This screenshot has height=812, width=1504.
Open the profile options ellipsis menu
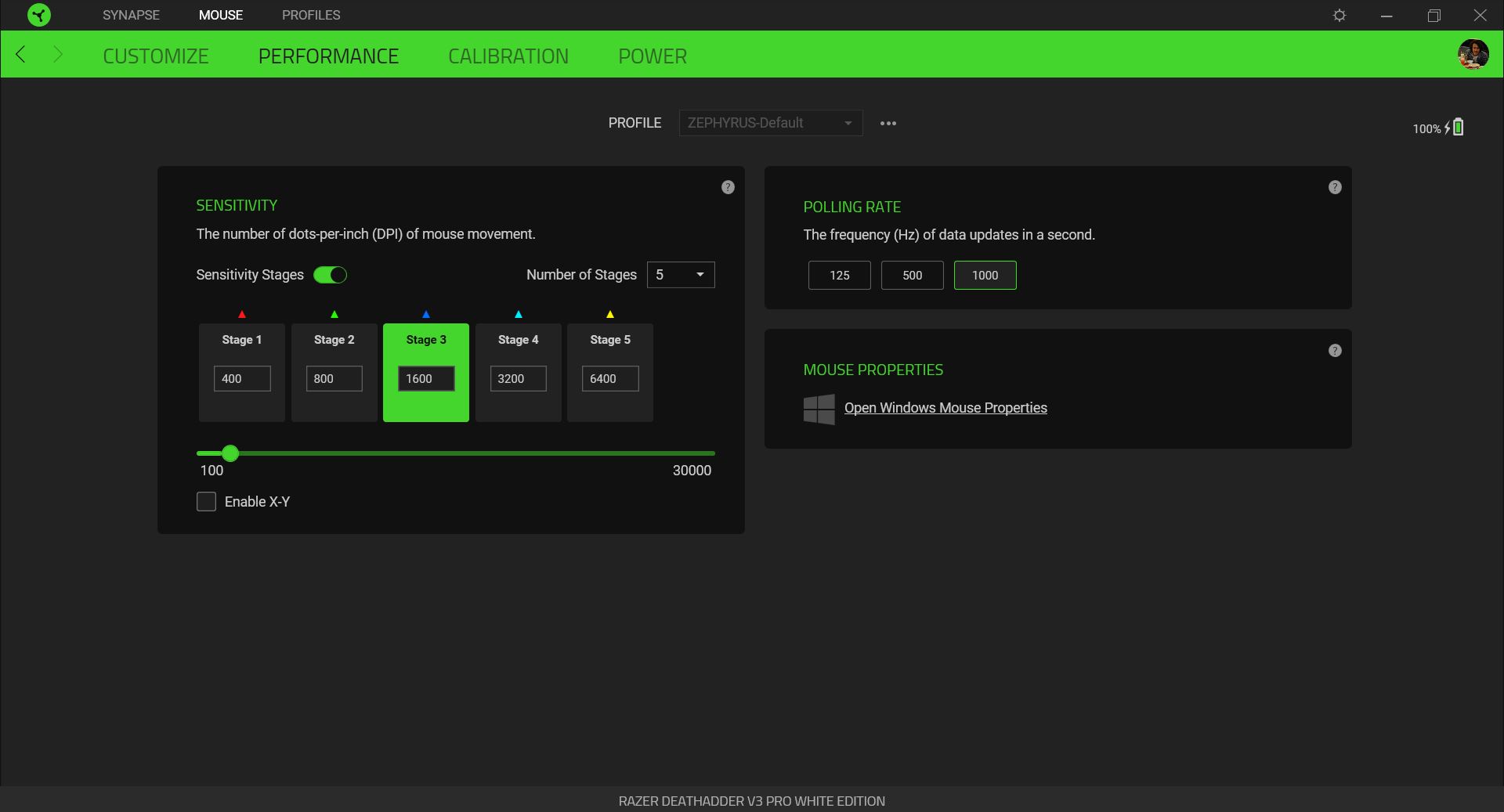tap(888, 123)
